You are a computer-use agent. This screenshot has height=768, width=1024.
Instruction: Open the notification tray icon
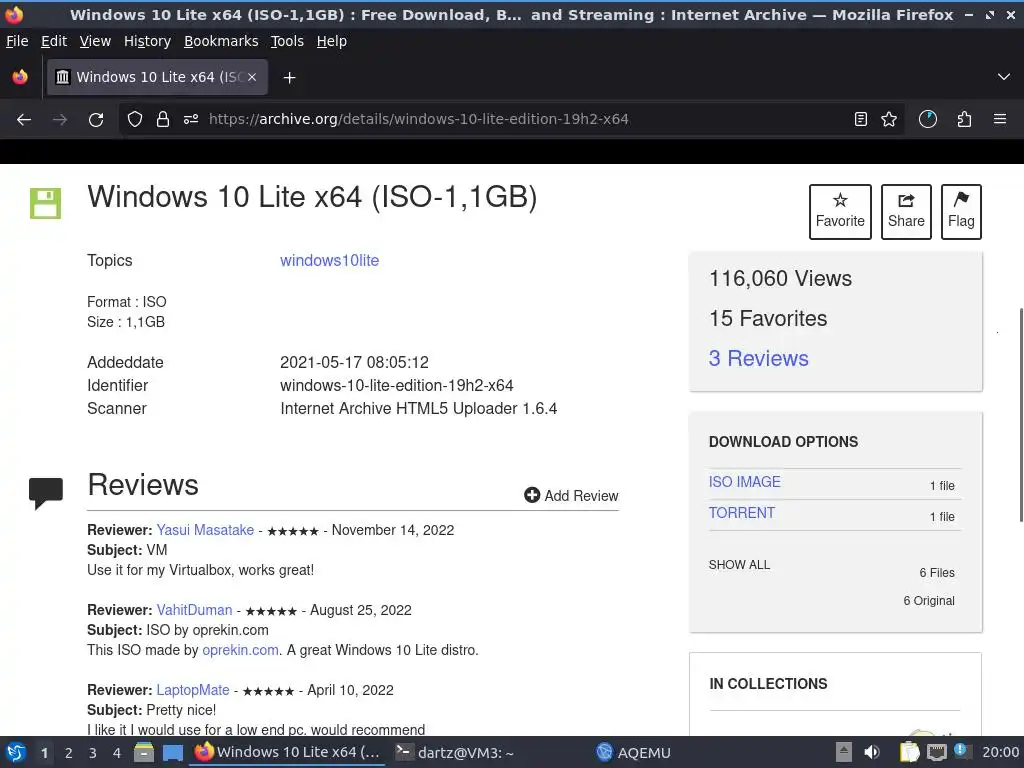pos(961,750)
